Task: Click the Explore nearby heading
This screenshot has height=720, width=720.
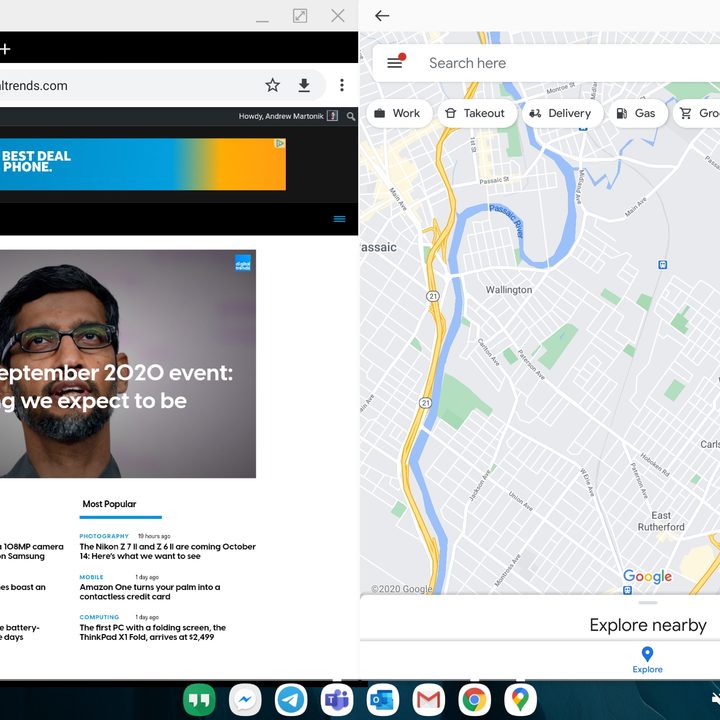Action: pyautogui.click(x=647, y=625)
